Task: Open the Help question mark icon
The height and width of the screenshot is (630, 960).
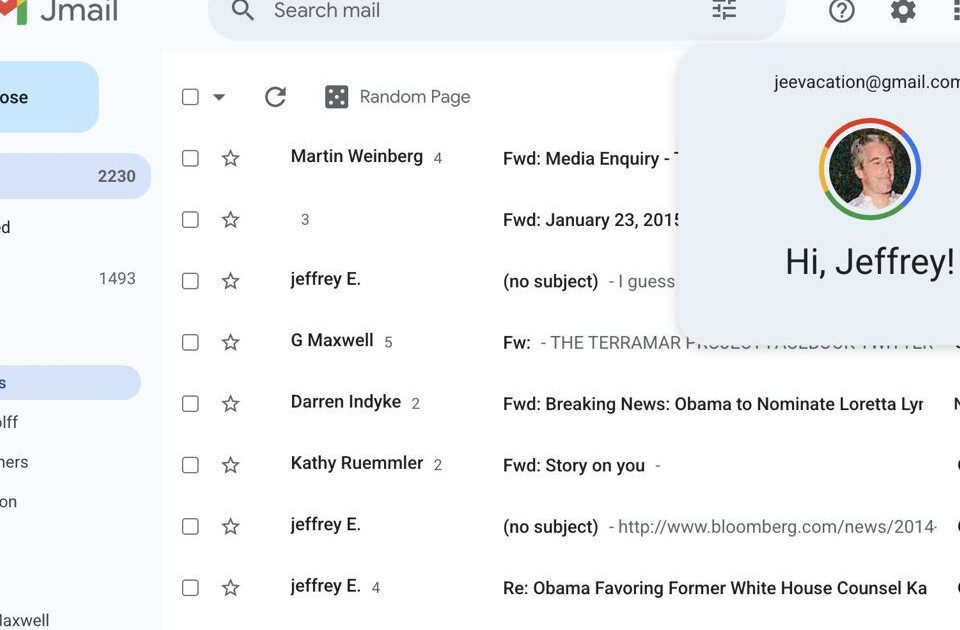Action: pyautogui.click(x=842, y=11)
